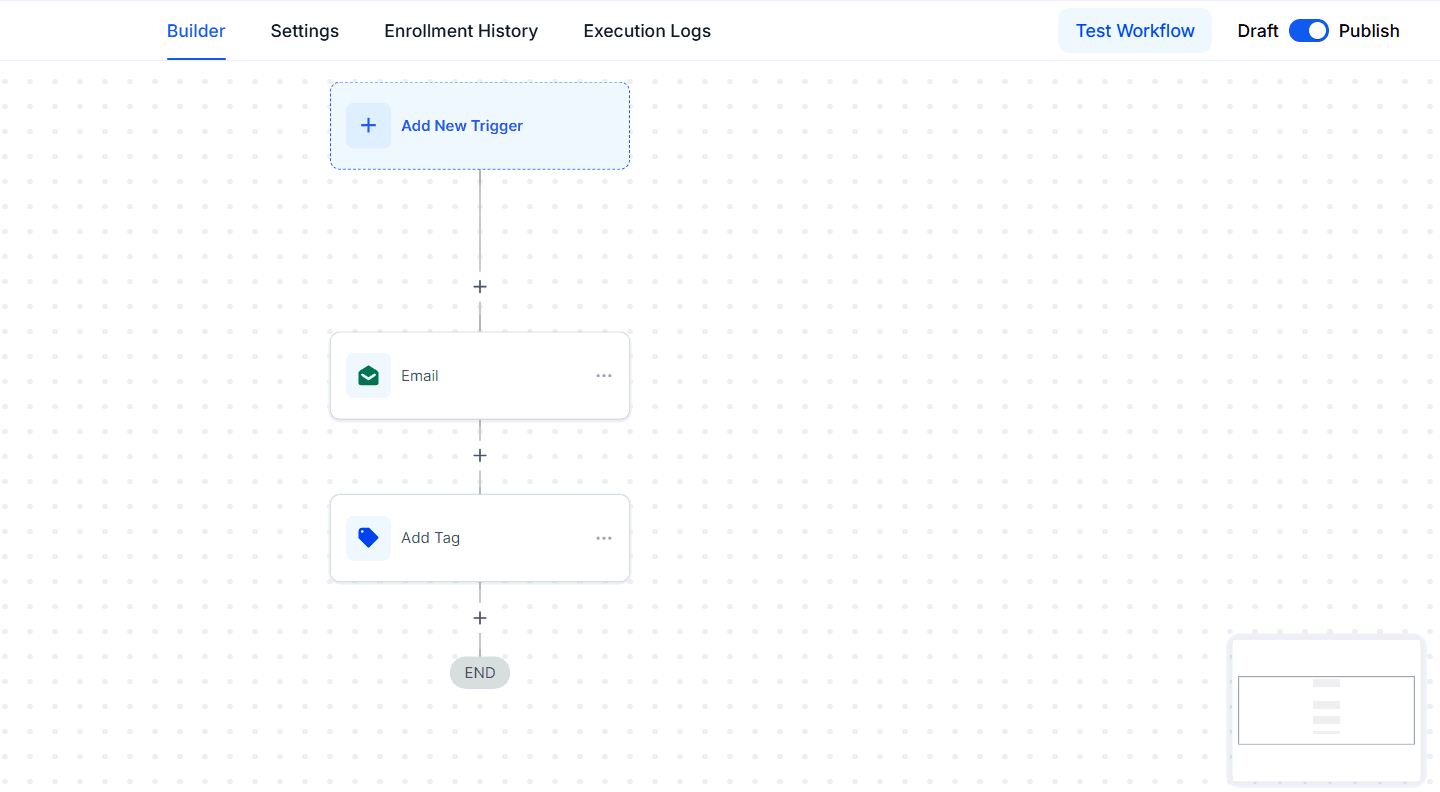
Task: Click the plus icon in Add New Trigger
Action: (368, 126)
